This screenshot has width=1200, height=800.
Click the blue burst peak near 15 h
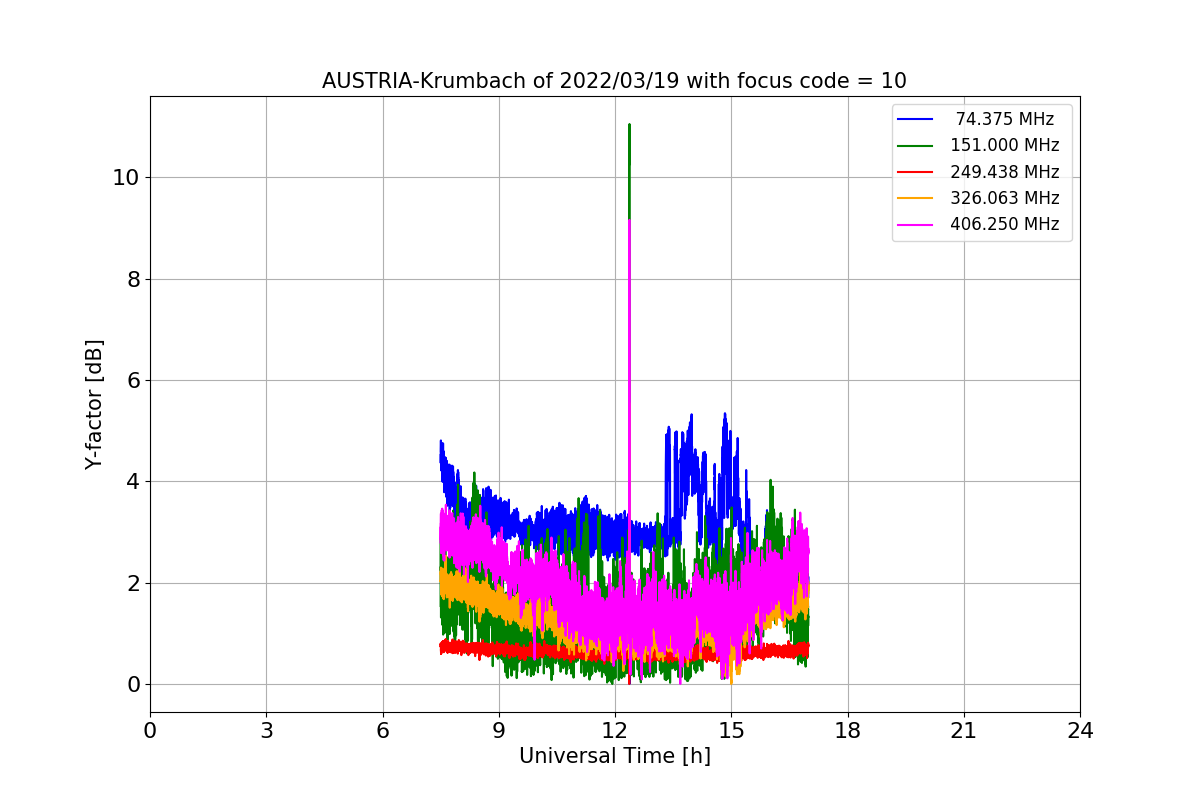pos(725,414)
